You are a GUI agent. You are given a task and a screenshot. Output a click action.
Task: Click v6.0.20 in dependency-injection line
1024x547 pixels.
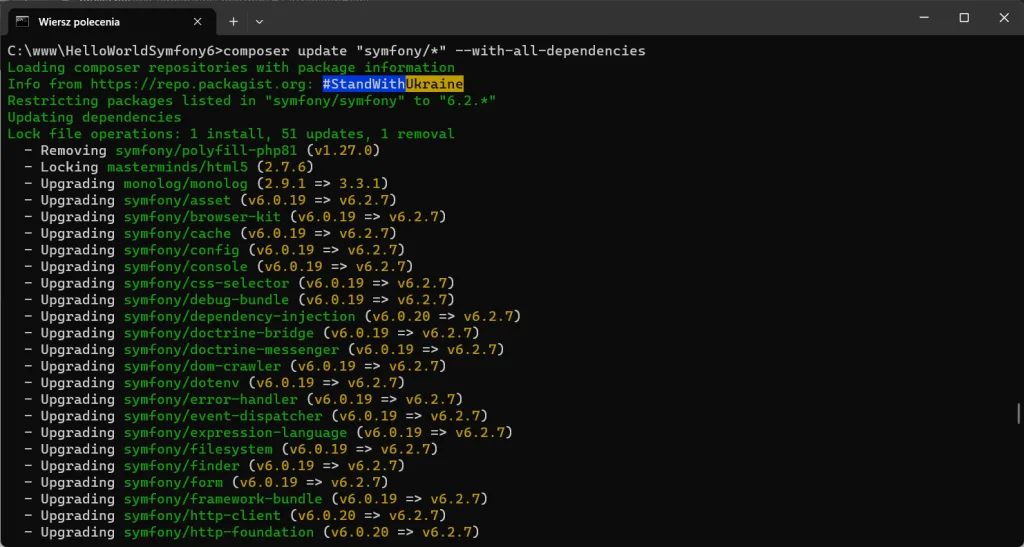(x=401, y=317)
